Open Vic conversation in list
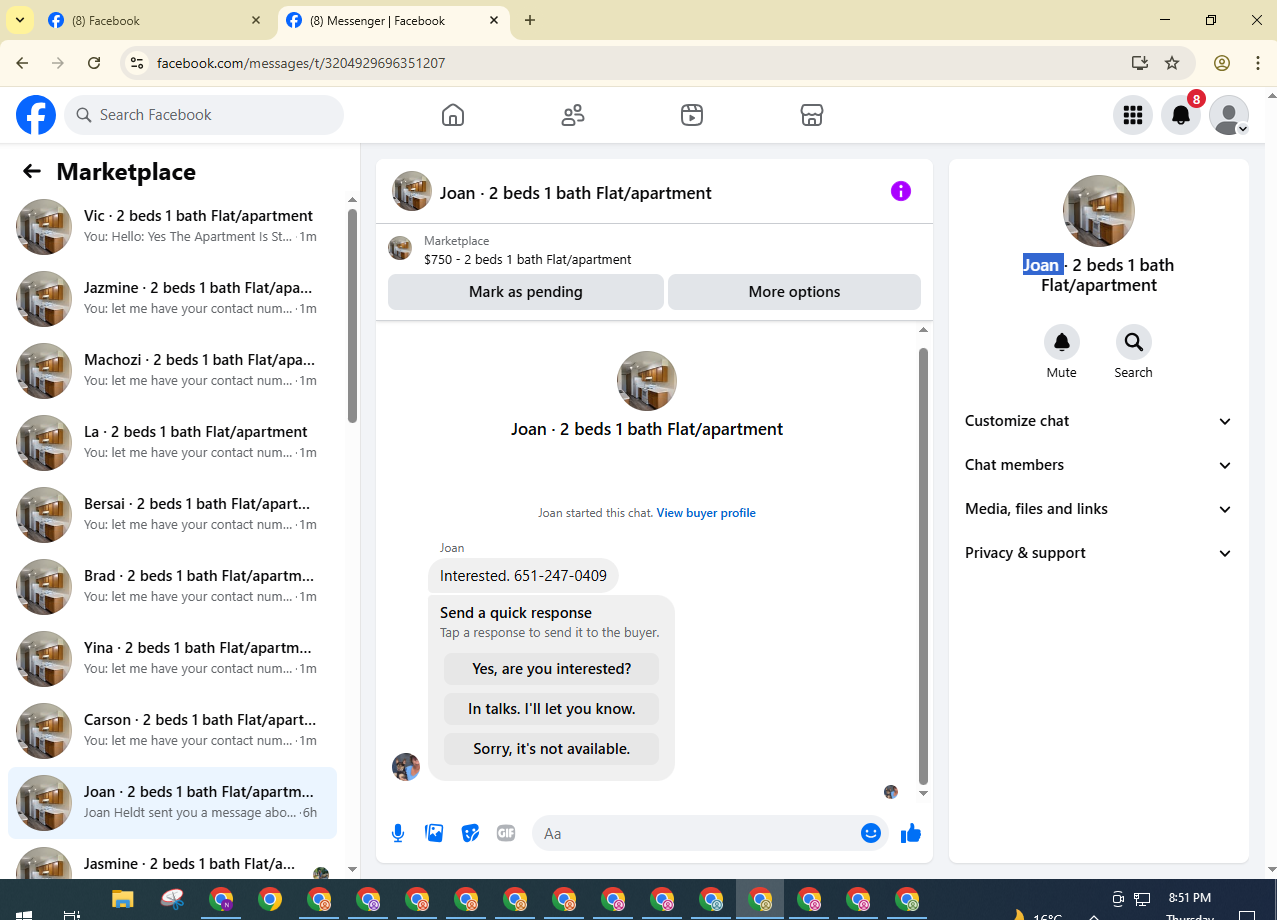1277x920 pixels. [x=172, y=226]
